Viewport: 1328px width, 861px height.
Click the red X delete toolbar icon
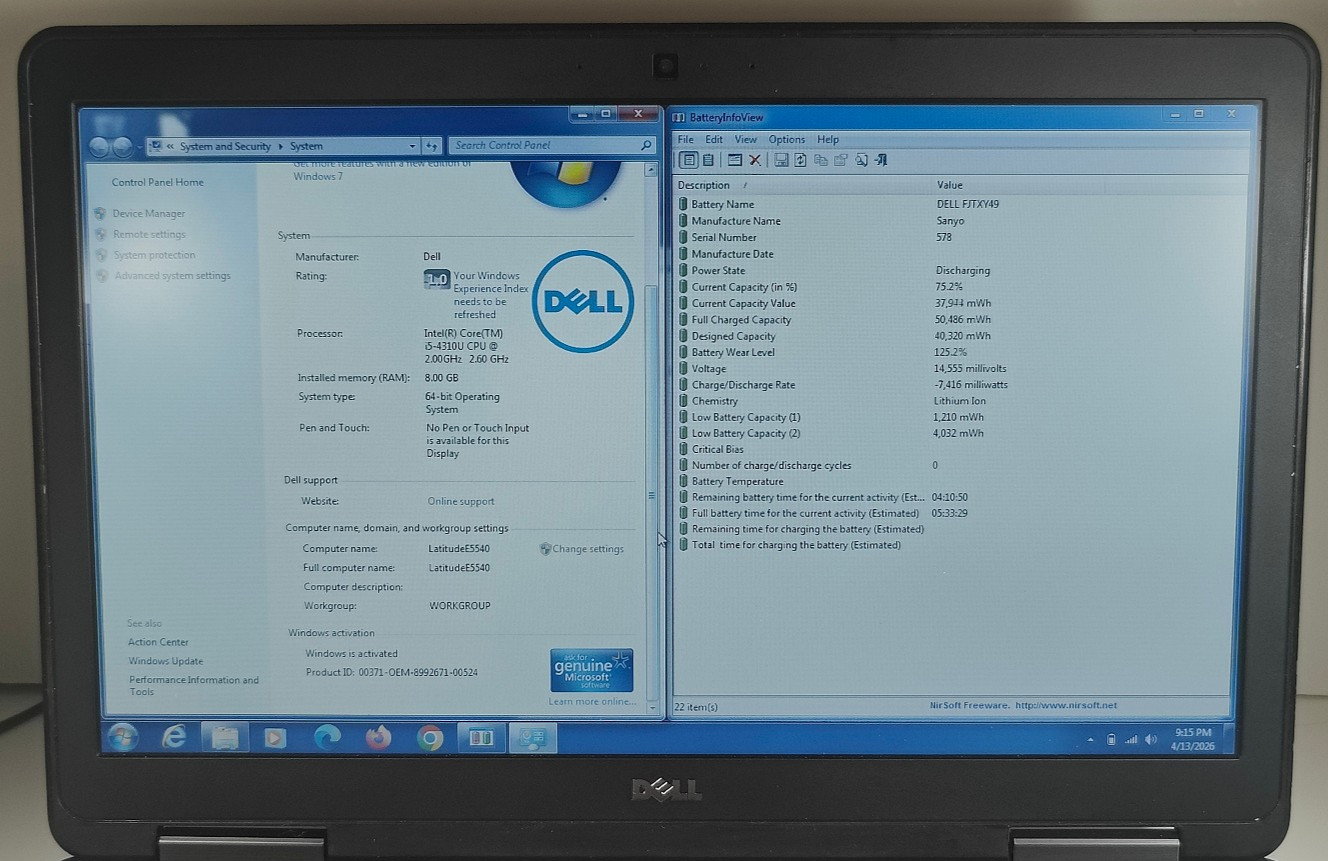coord(755,160)
